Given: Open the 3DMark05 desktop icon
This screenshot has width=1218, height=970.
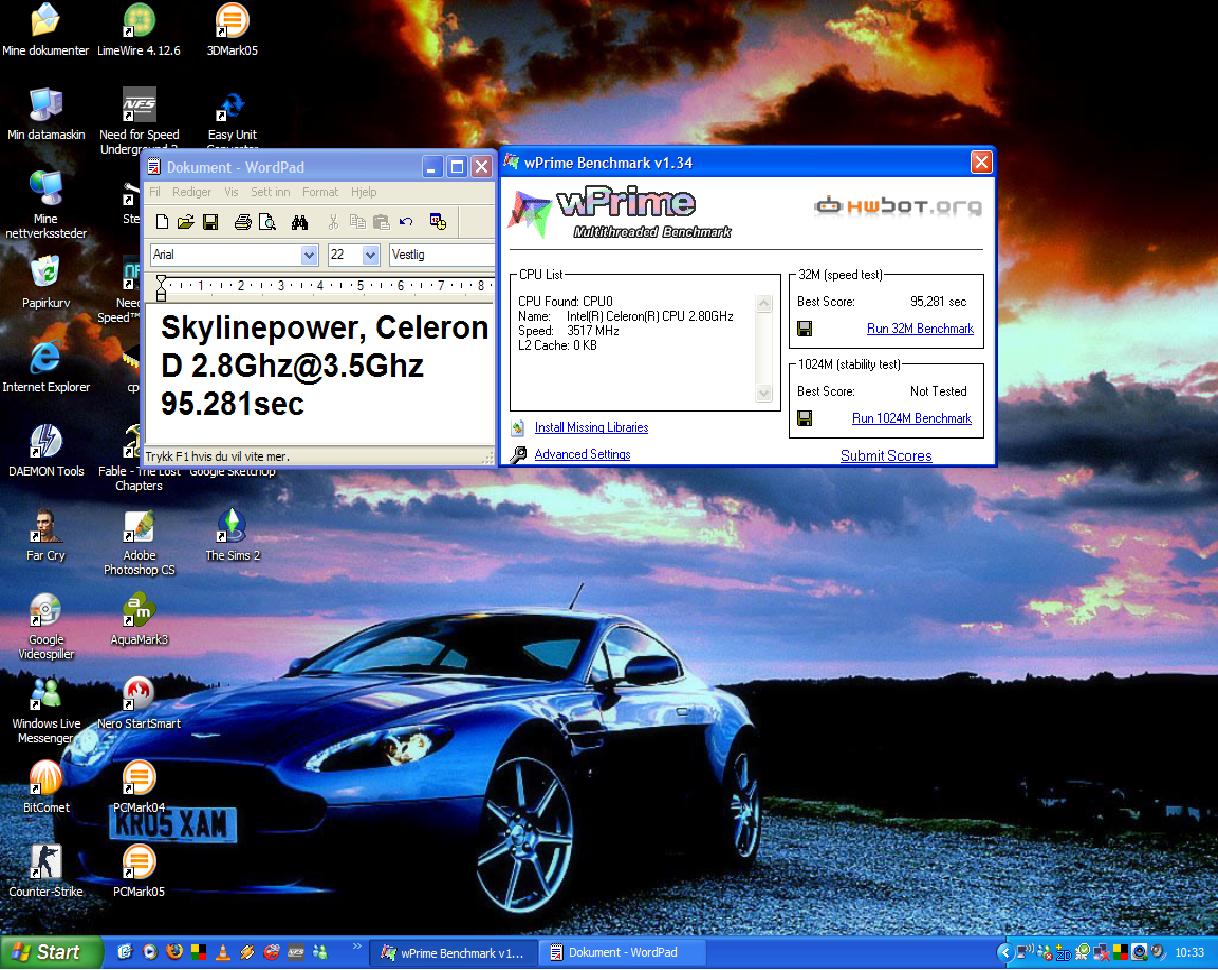Looking at the screenshot, I should coord(232,30).
